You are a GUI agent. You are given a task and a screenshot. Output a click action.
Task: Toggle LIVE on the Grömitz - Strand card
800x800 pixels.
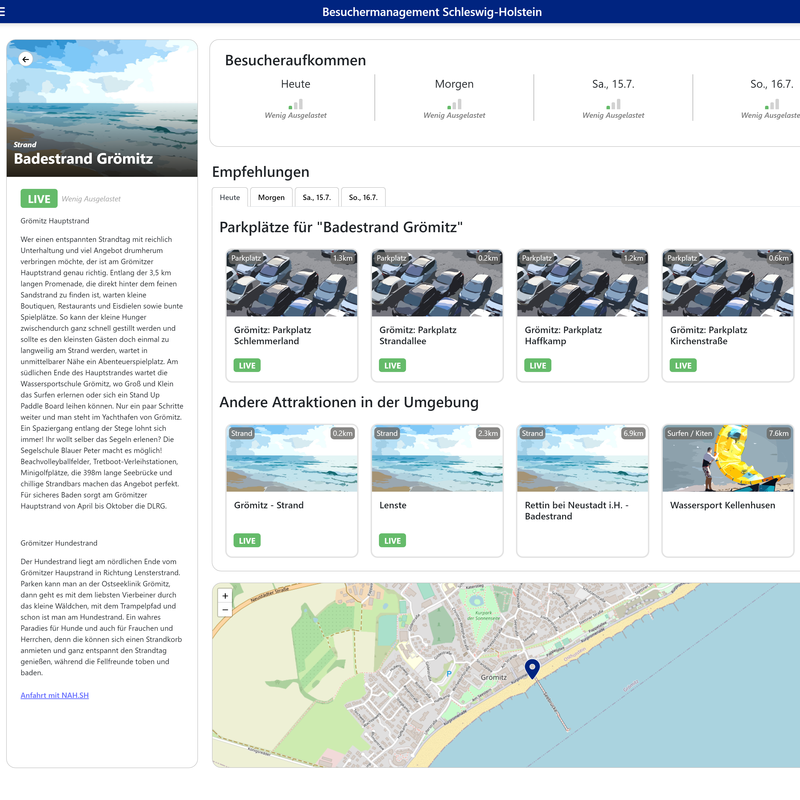246,539
